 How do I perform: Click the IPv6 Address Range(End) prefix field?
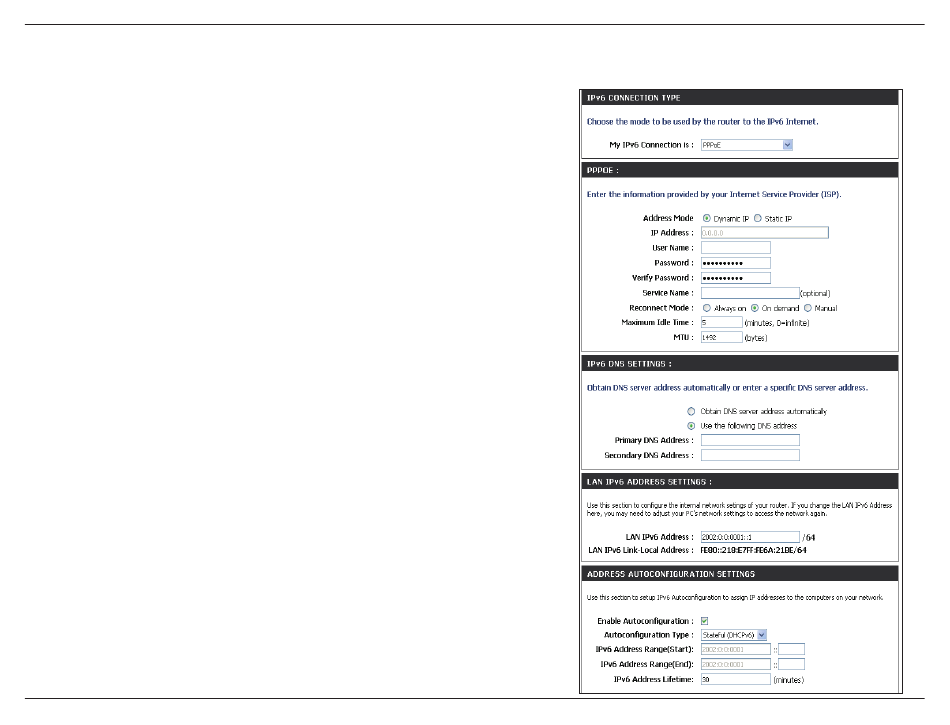click(736, 664)
